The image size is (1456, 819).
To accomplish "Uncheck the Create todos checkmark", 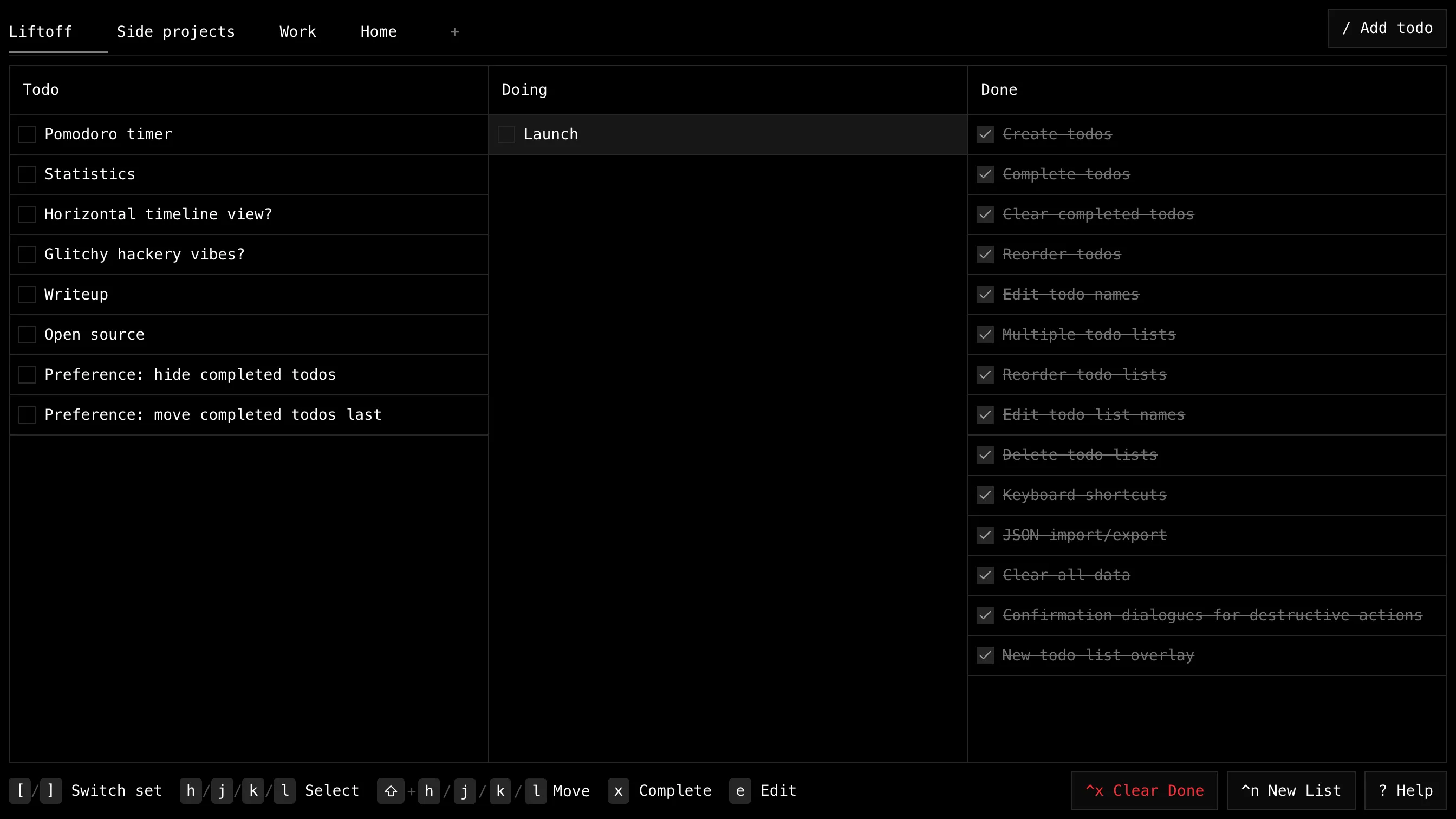I will coord(985,134).
